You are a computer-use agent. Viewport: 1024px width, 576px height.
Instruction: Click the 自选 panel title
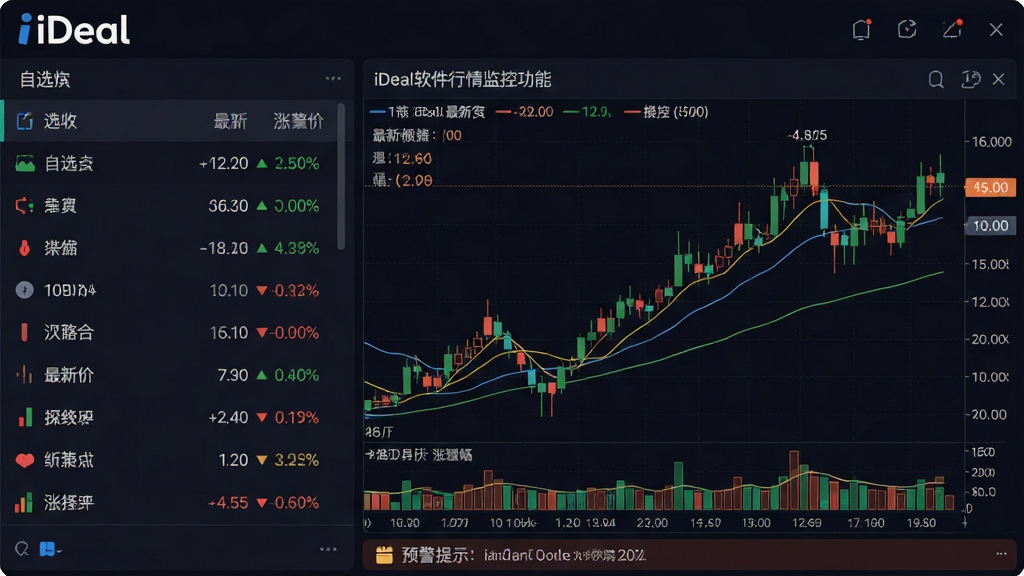coord(45,80)
